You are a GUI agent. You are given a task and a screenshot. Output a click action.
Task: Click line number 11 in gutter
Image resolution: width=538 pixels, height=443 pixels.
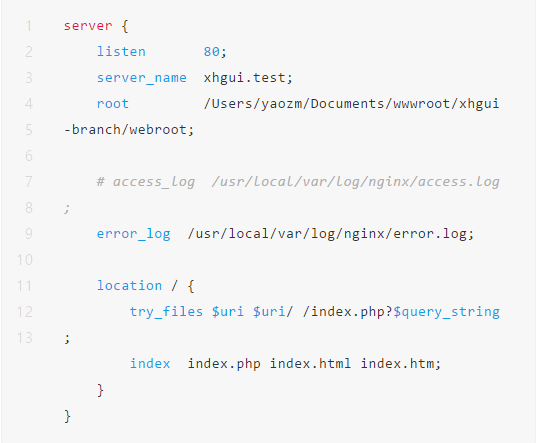24,286
